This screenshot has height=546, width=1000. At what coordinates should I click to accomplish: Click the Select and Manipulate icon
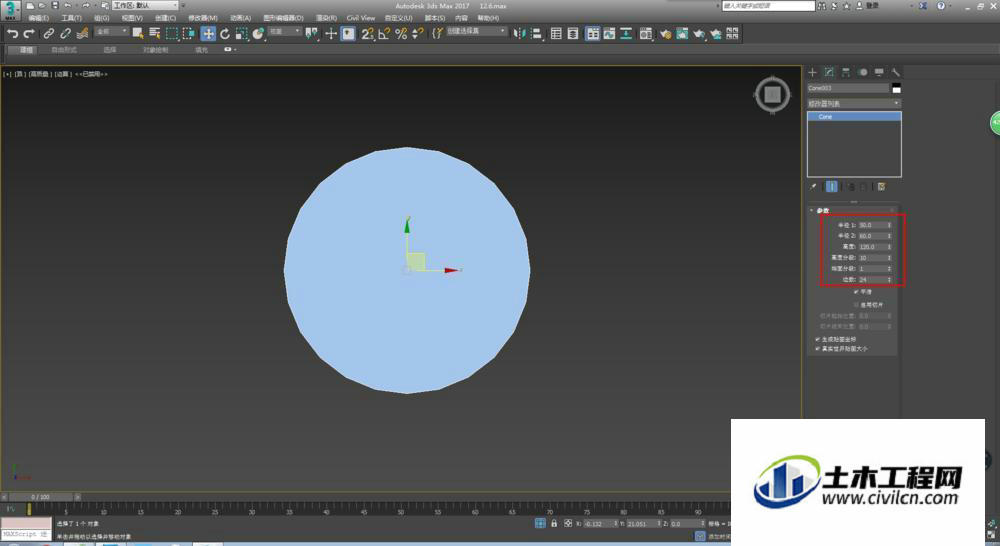tap(331, 34)
